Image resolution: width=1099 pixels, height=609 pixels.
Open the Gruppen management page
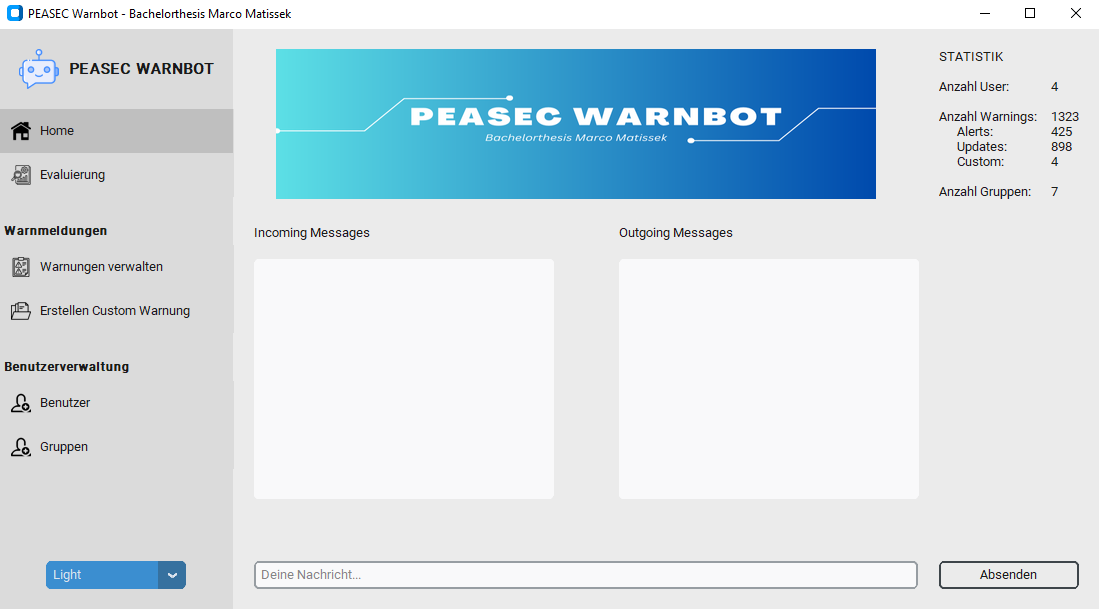[x=116, y=446]
